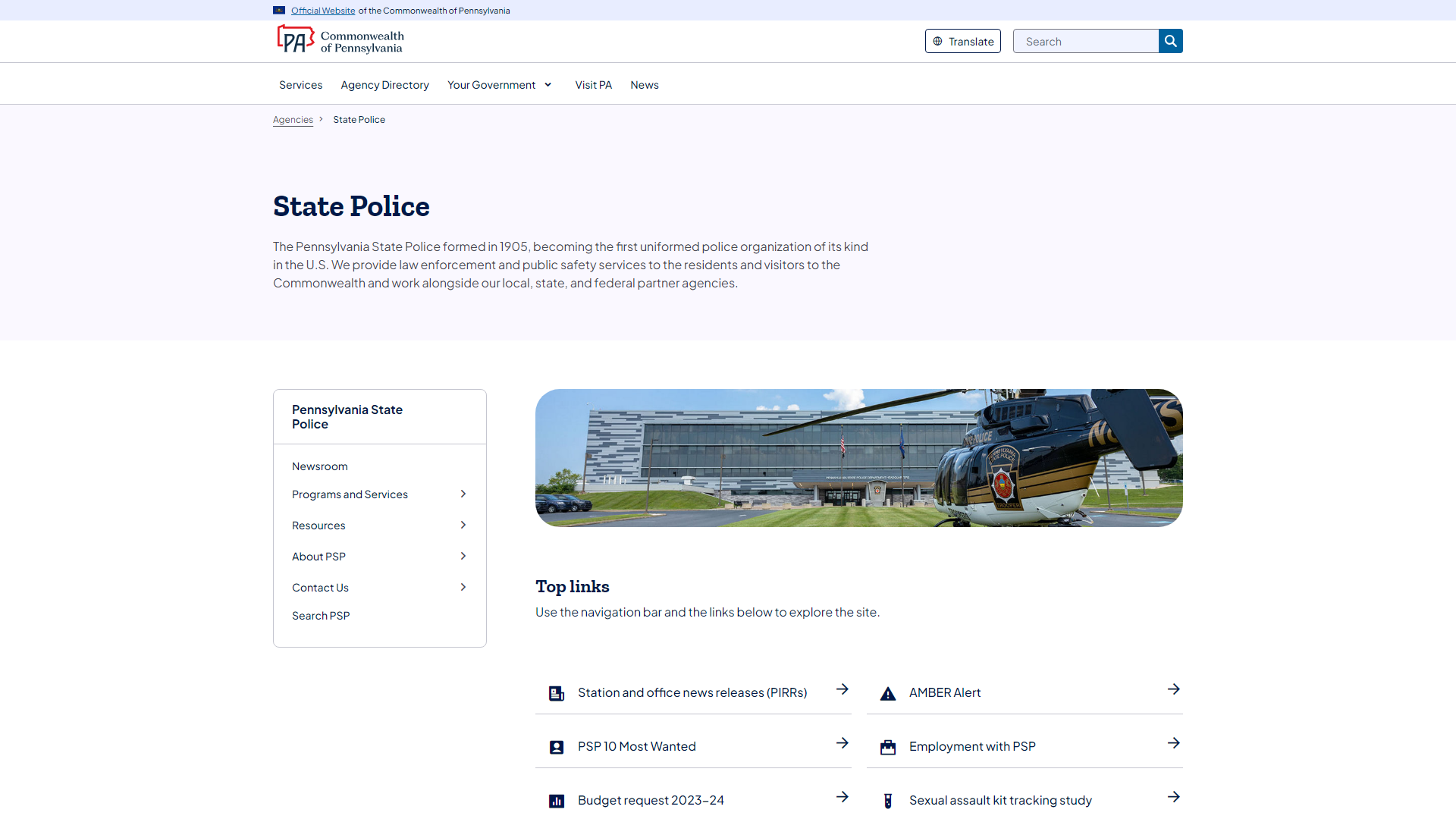Click the Programs and Services sidebar link
The height and width of the screenshot is (819, 1456).
pos(350,494)
